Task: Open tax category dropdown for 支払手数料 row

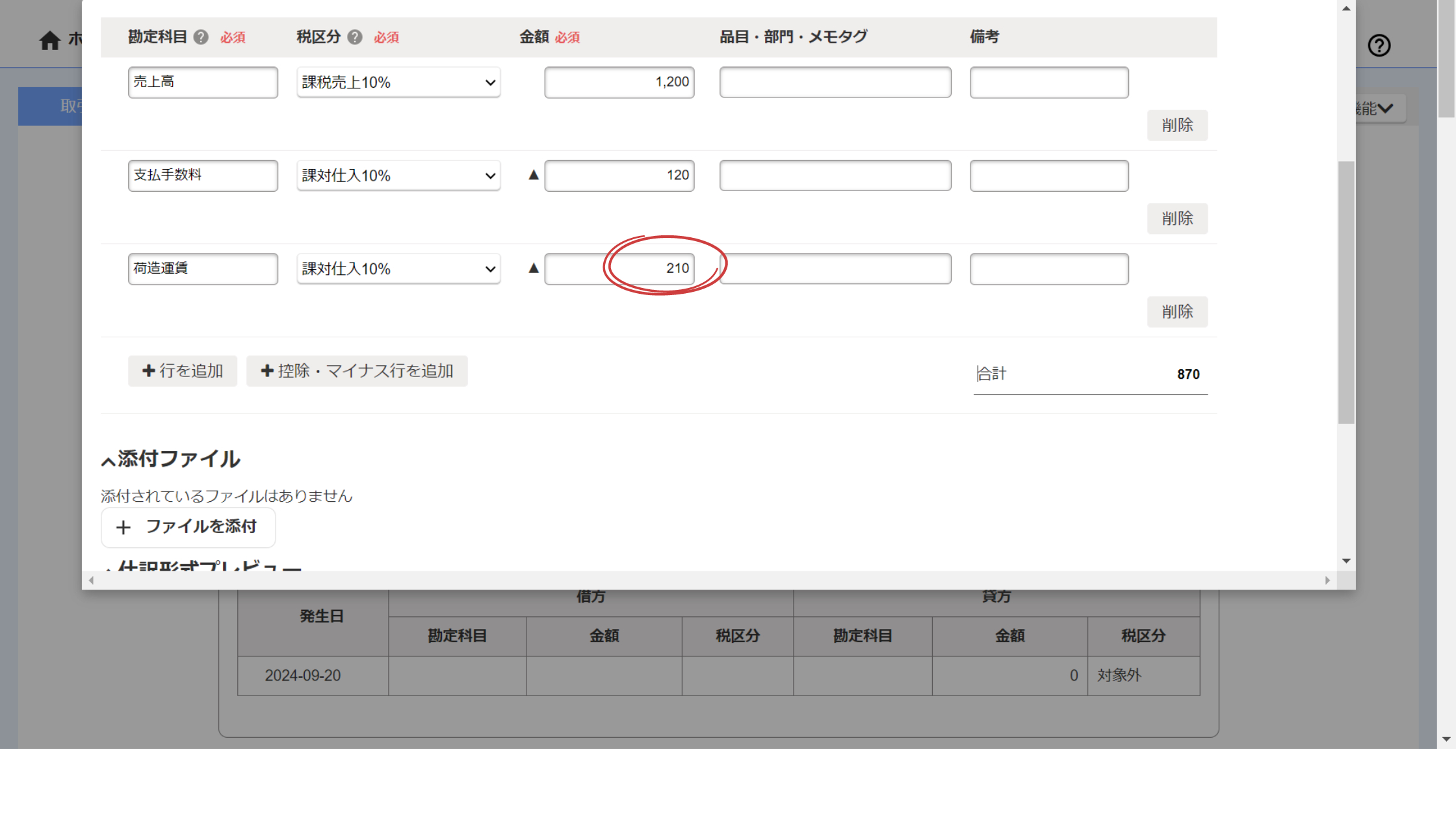Action: 398,175
